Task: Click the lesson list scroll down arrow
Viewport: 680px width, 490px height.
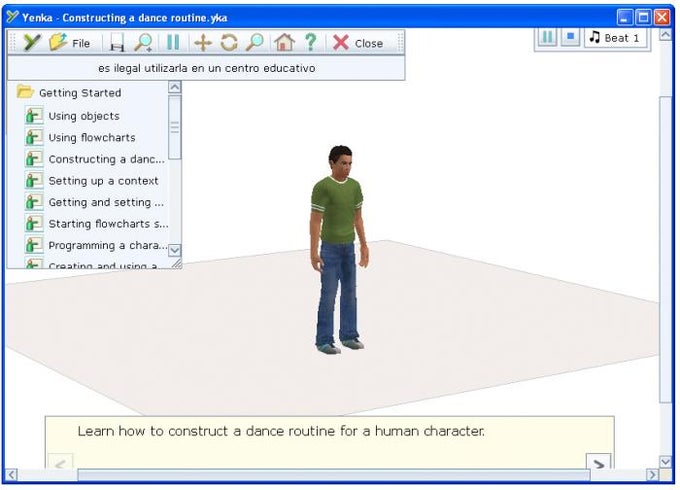Action: [174, 250]
